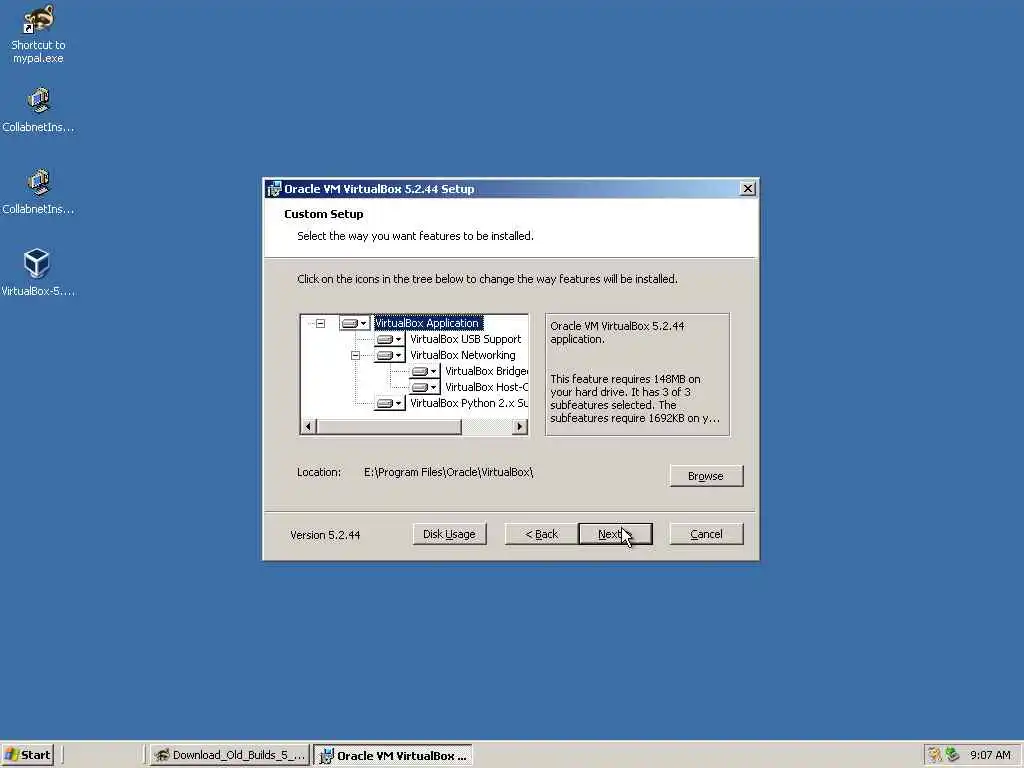The width and height of the screenshot is (1024, 768).
Task: Click the Browse button for install location
Action: point(706,476)
